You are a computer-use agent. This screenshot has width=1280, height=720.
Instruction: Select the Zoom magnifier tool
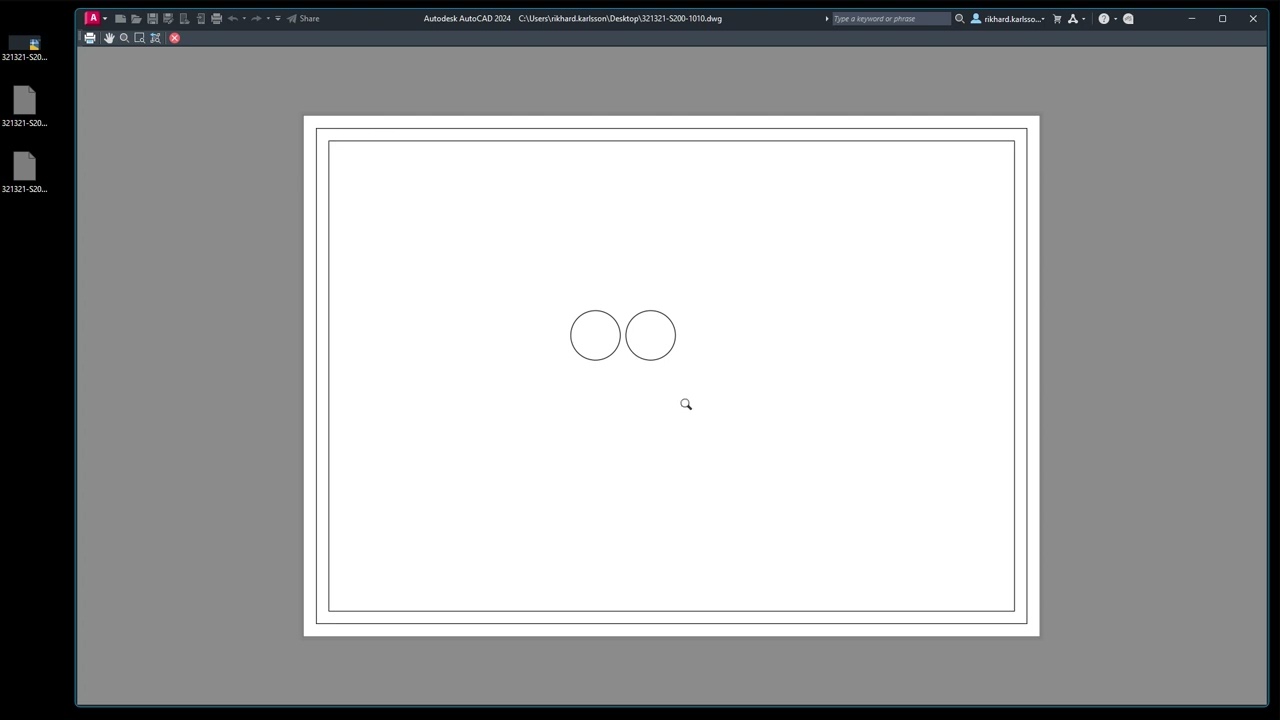(125, 38)
